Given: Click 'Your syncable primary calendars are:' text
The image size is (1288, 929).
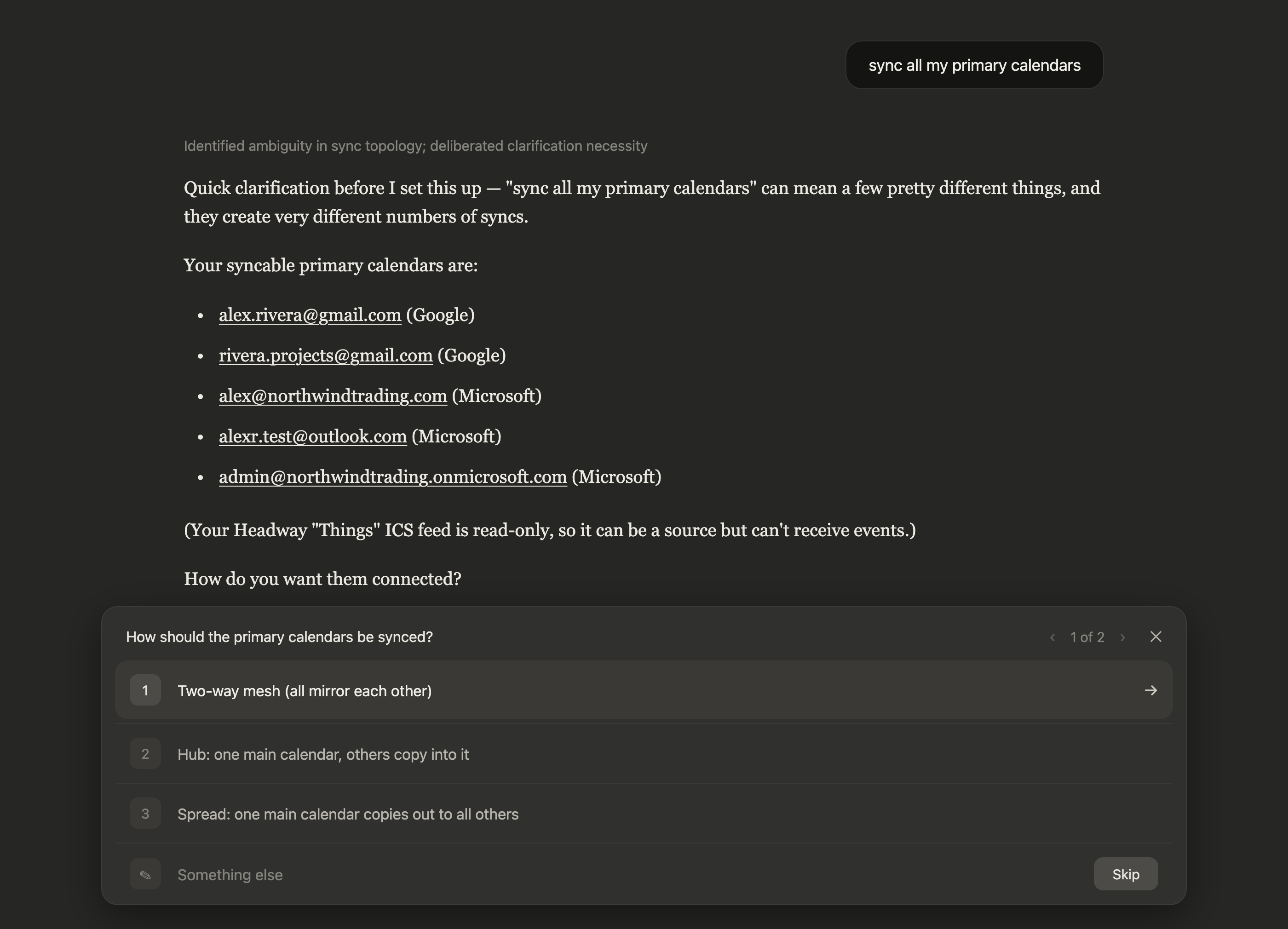Looking at the screenshot, I should tap(331, 265).
